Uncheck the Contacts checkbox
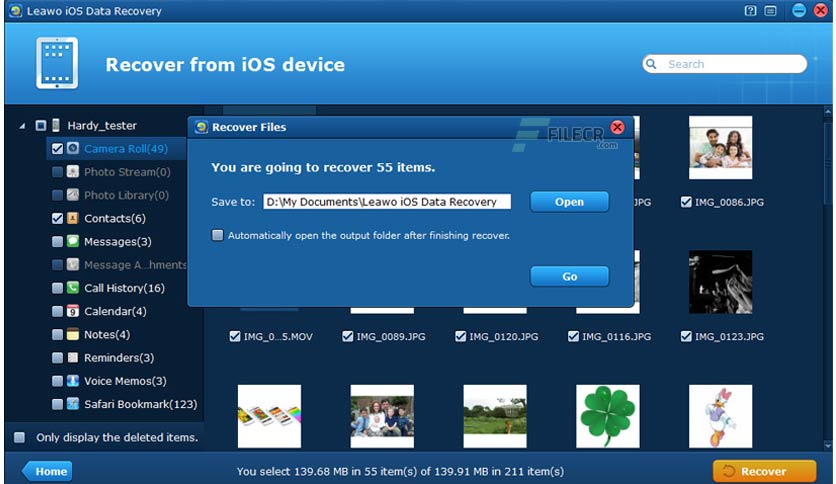Image resolution: width=836 pixels, height=484 pixels. point(58,218)
